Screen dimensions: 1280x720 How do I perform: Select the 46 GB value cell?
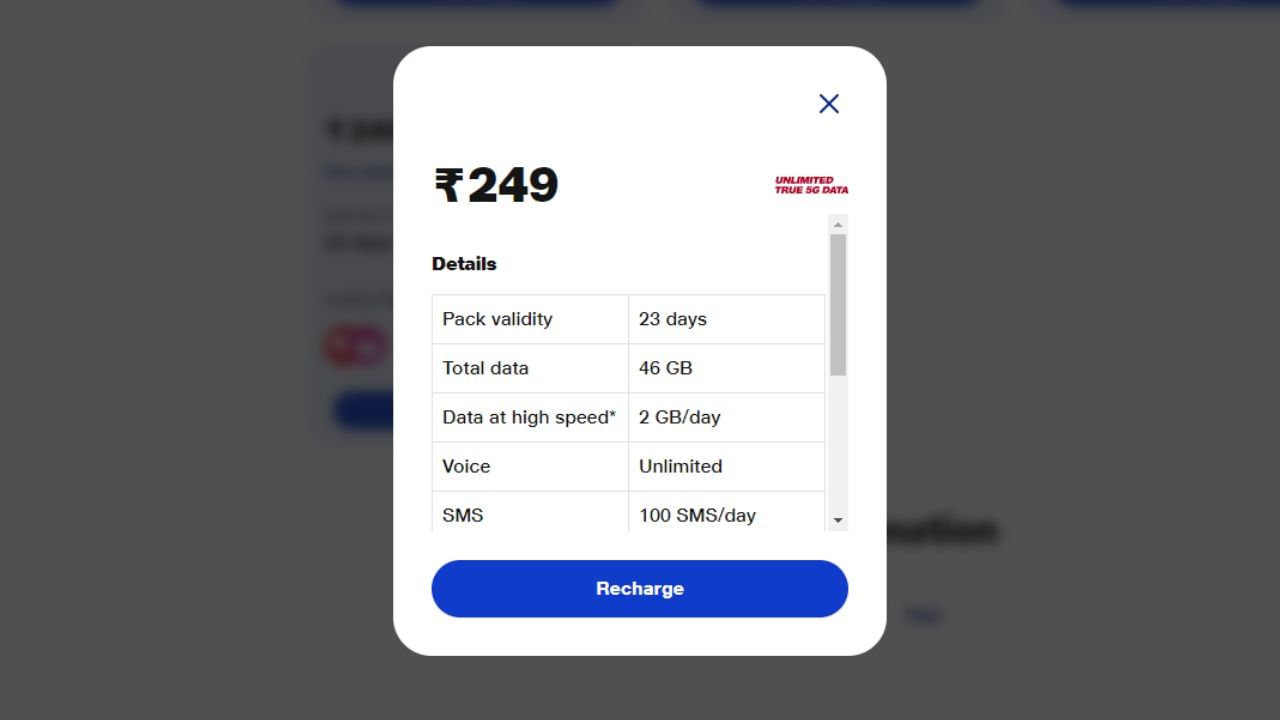click(x=727, y=368)
